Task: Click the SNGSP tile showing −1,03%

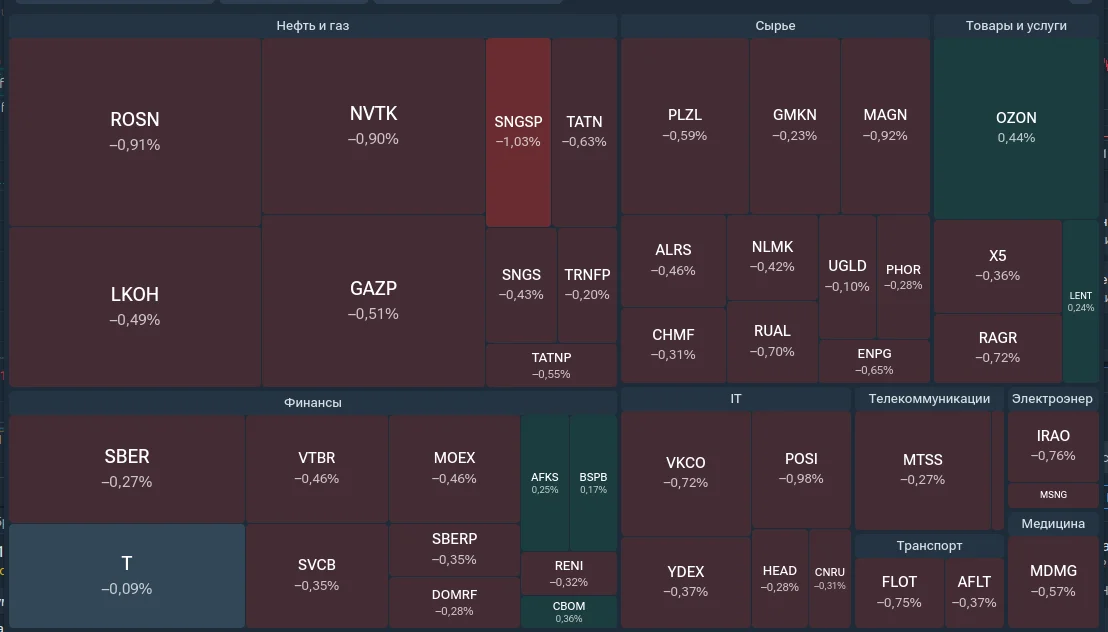Action: click(518, 132)
